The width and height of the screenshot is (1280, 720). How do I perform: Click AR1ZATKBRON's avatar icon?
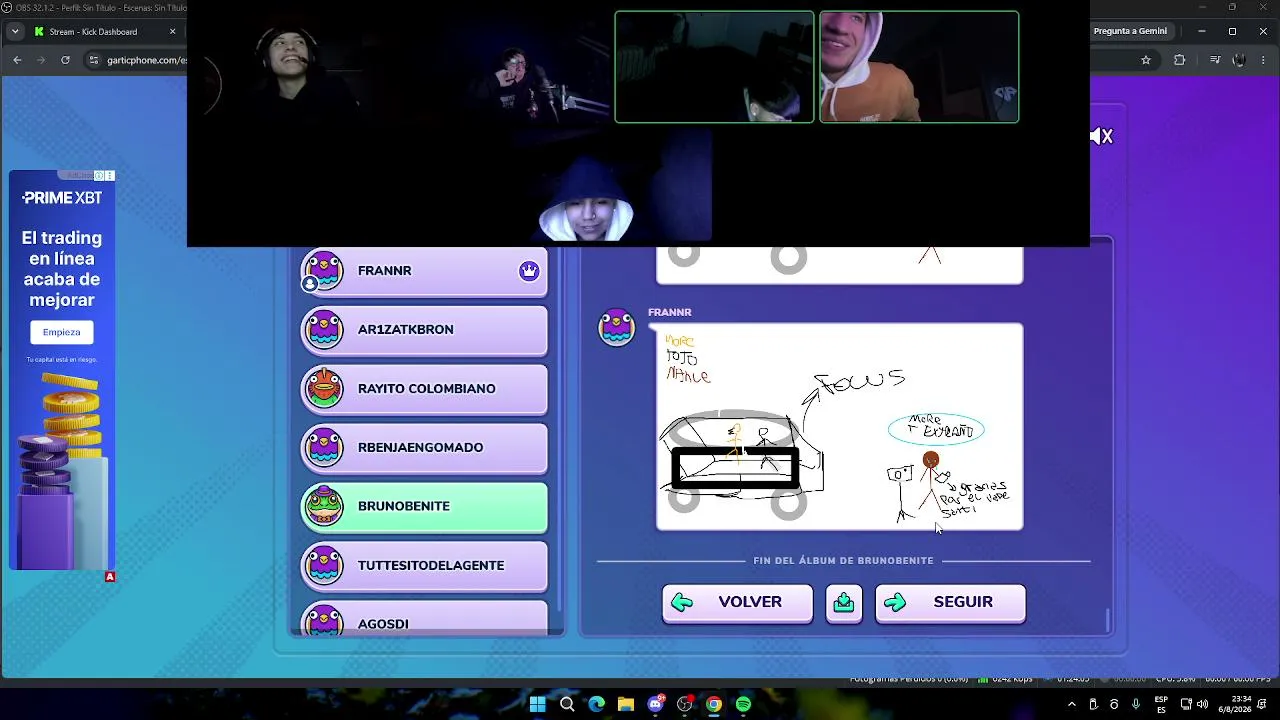[324, 330]
